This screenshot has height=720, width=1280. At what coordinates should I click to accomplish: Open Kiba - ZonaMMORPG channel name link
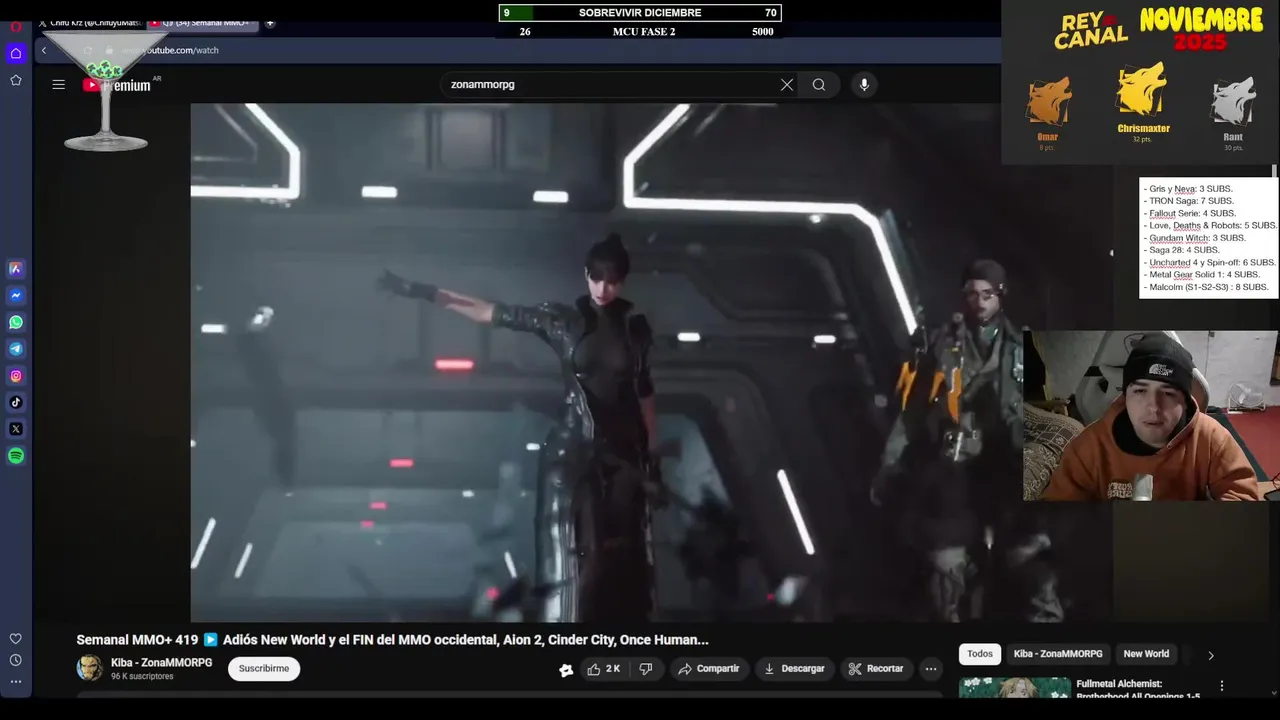coord(161,663)
